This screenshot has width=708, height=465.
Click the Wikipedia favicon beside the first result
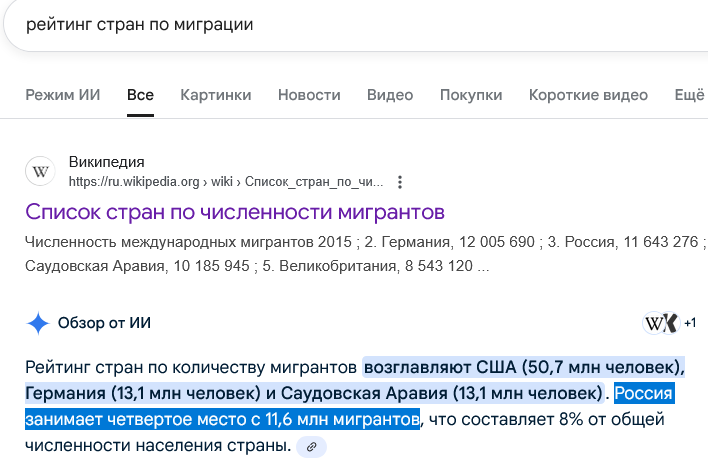(41, 171)
